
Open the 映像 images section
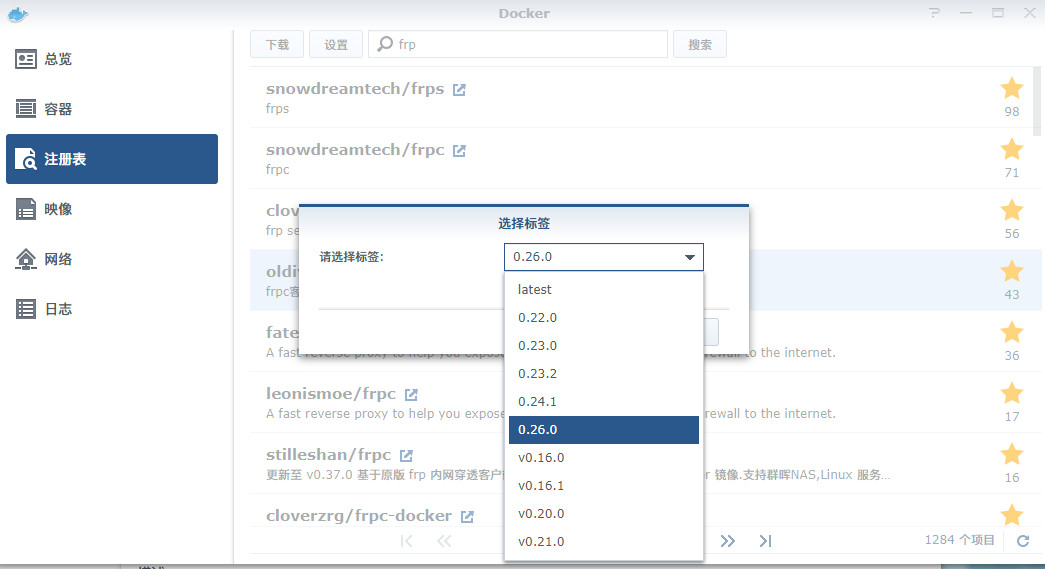(112, 209)
